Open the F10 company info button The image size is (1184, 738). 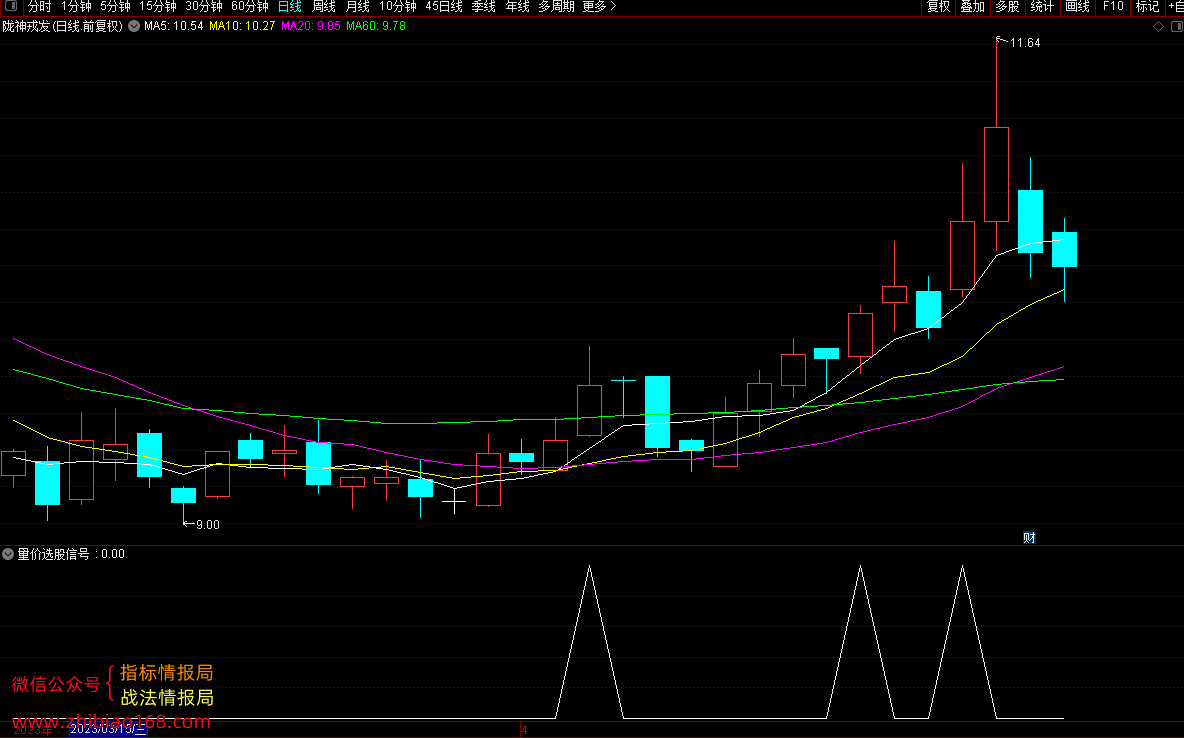(x=1113, y=7)
